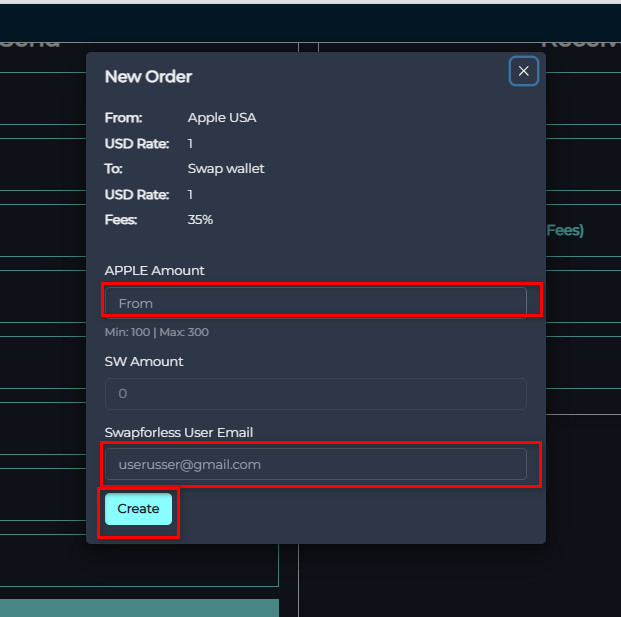Click the 'Fees)' text in the background
Screen dimensions: 621x617
point(565,231)
